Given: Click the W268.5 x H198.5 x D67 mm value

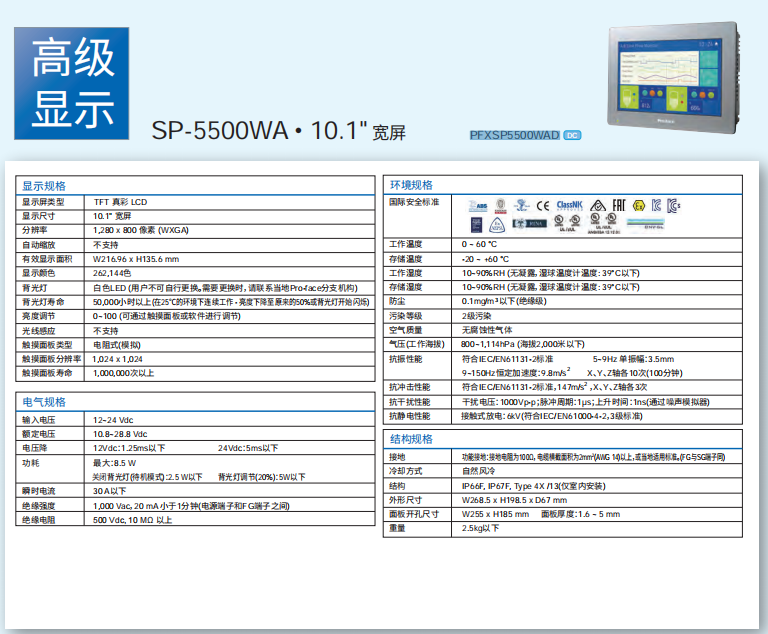Looking at the screenshot, I should [x=514, y=500].
